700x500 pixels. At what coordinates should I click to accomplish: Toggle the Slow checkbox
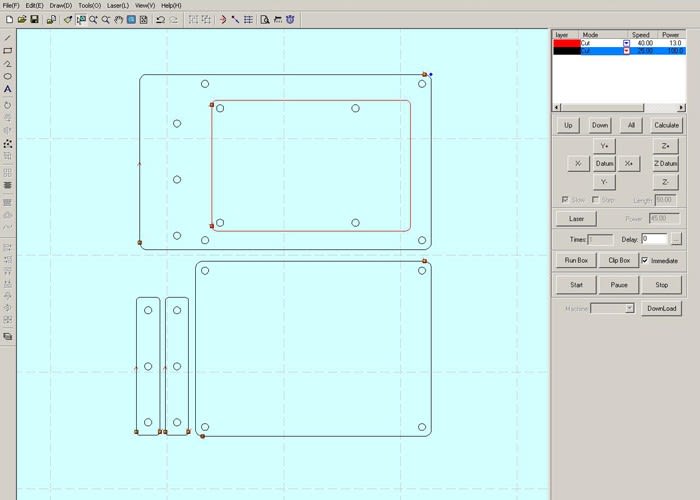coord(565,200)
